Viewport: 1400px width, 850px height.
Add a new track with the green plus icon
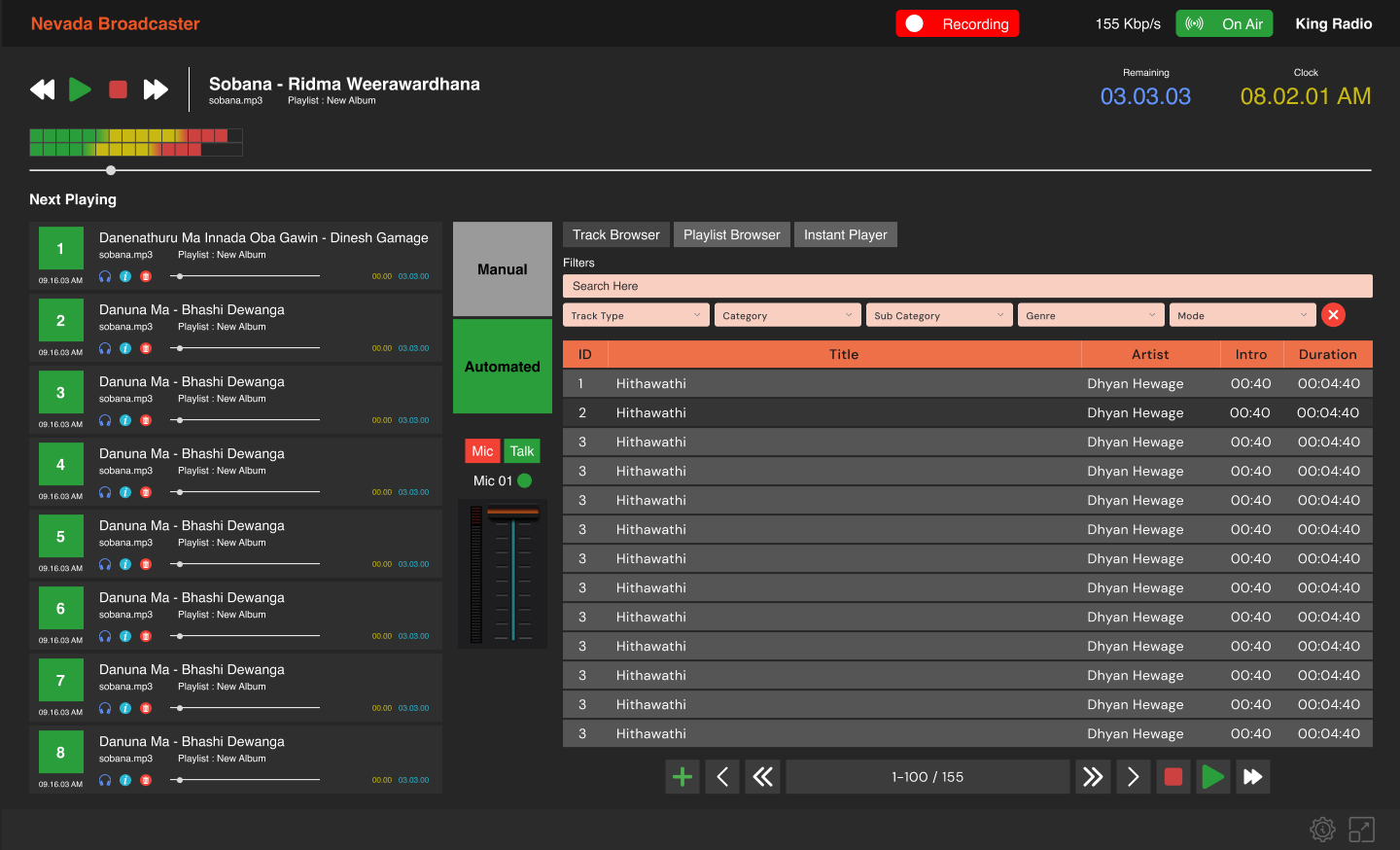pyautogui.click(x=682, y=776)
